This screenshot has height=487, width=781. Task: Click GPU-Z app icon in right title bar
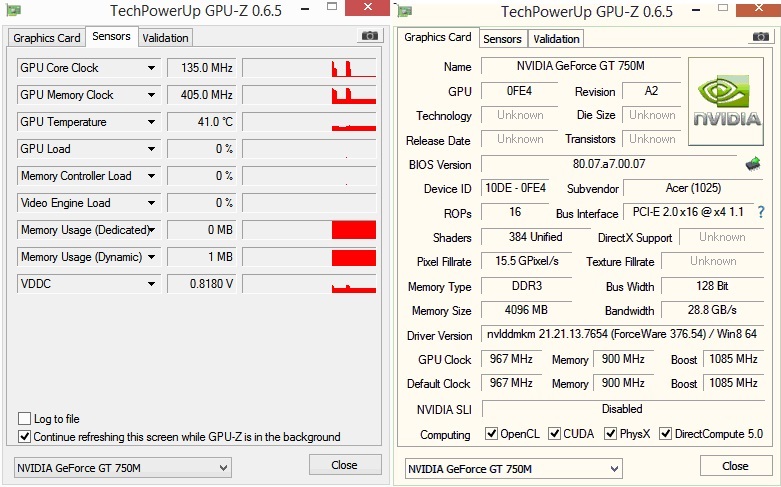[404, 10]
